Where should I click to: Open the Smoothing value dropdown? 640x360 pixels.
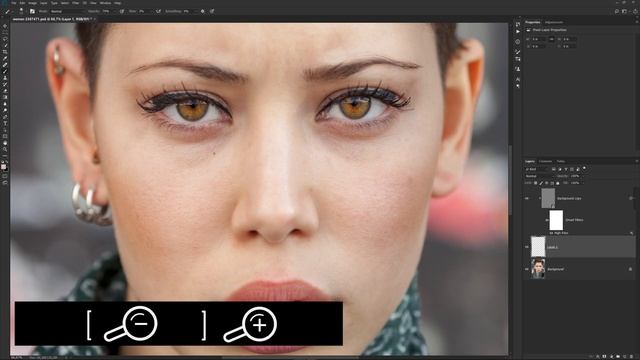196,11
